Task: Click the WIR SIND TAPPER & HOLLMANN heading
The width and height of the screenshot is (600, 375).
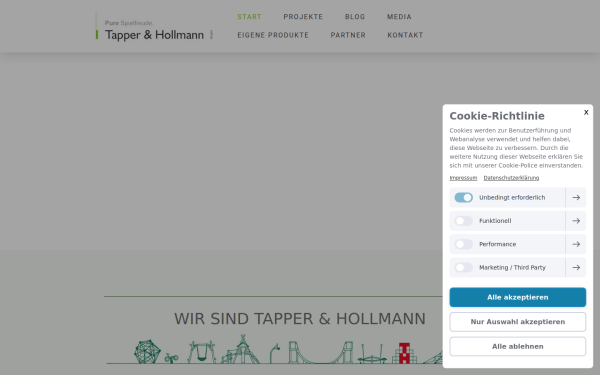Action: [300, 319]
